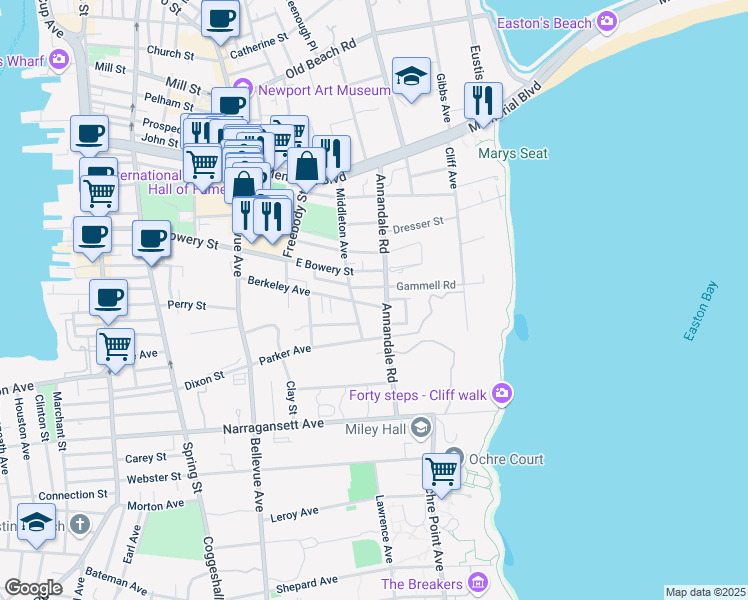Screen dimensions: 748x600
Task: Click the Marys Seat label
Action: tap(513, 154)
